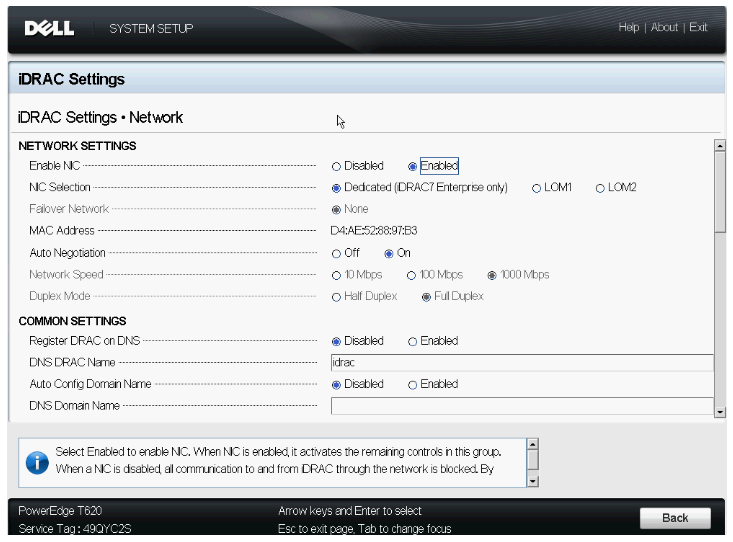Click the PowerEdge T620 model text
733x542 pixels.
[x=60, y=510]
